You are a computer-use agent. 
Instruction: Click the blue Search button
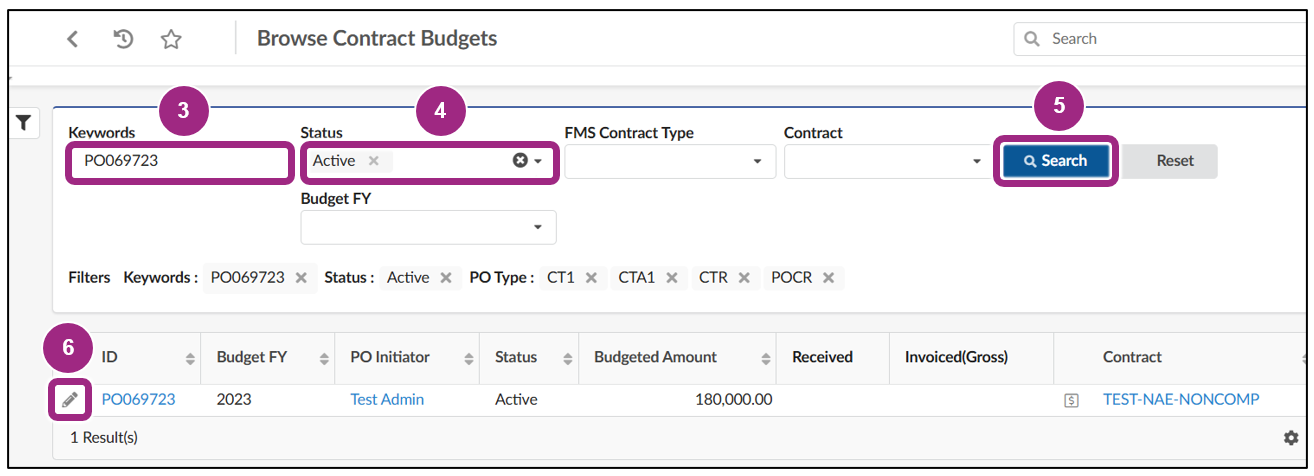1056,161
